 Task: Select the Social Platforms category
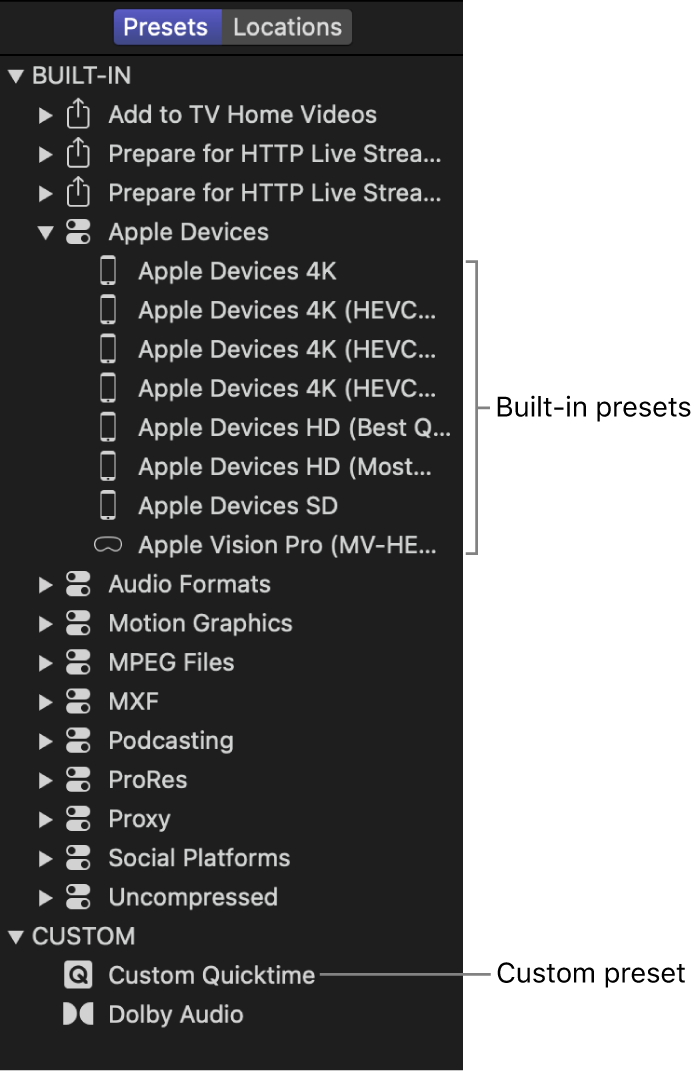(x=198, y=858)
